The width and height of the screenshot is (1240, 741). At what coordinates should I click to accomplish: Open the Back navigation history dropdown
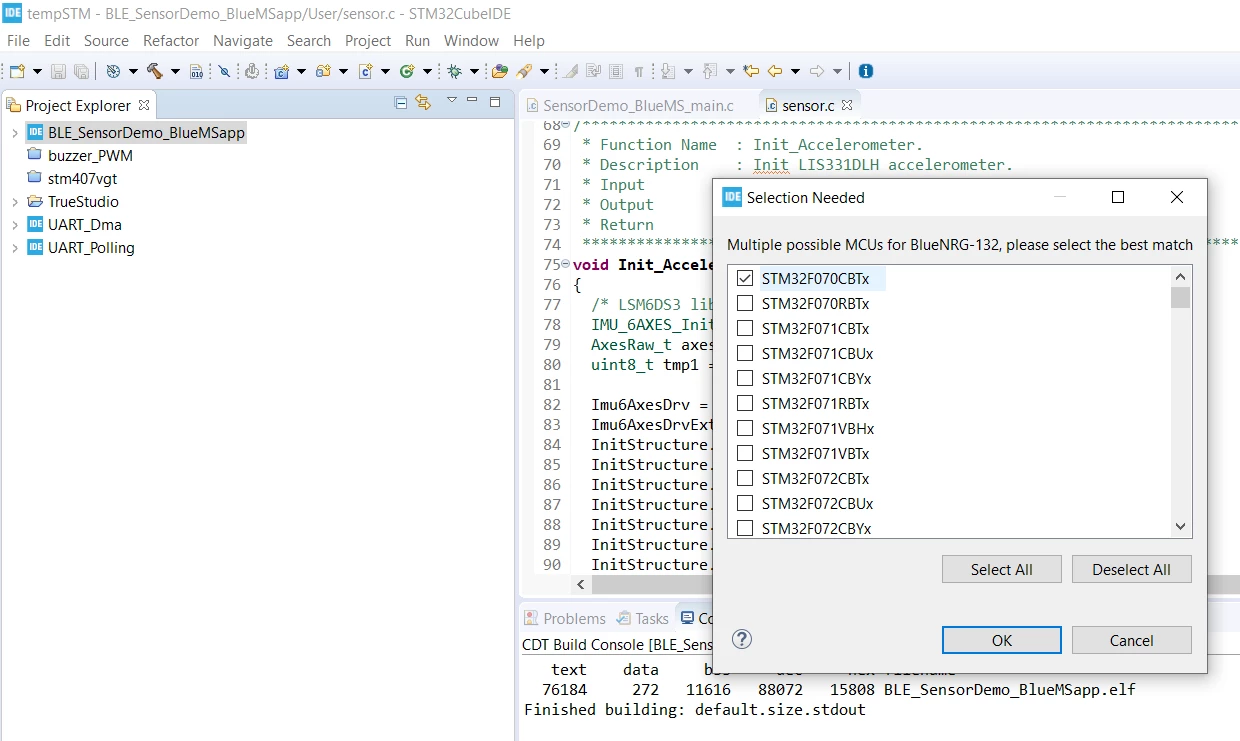point(795,71)
